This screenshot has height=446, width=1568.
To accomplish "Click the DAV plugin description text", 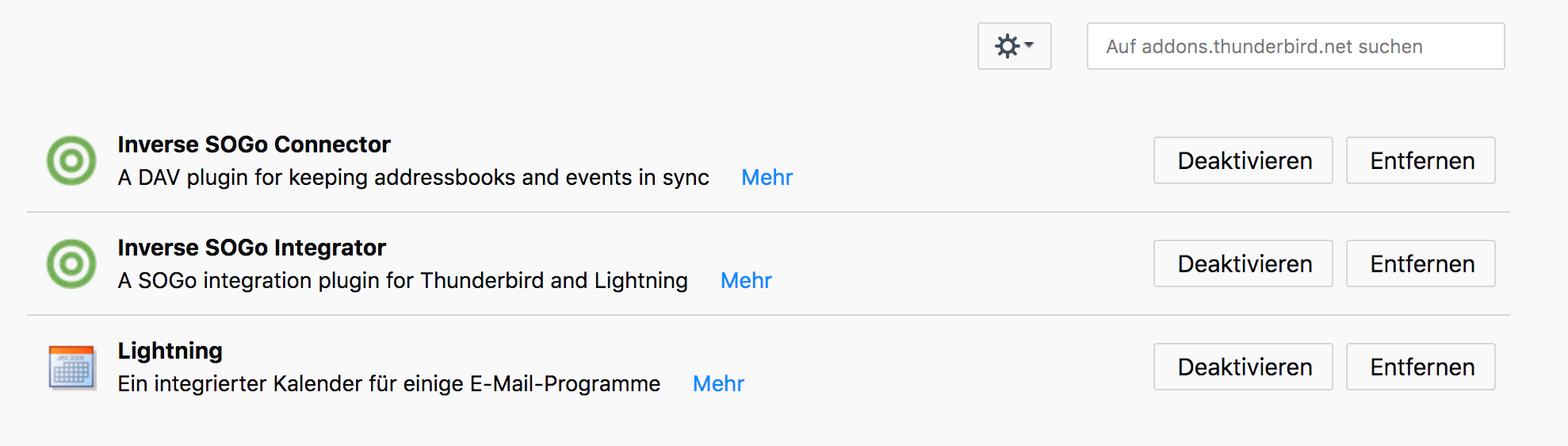I will pos(413,178).
